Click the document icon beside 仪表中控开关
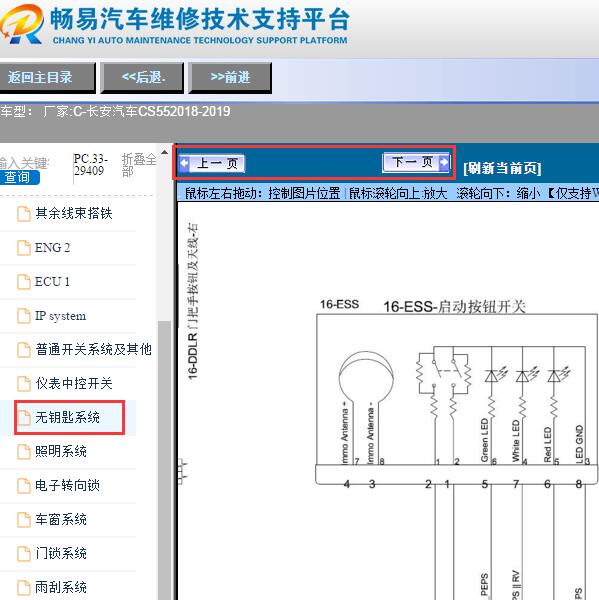The width and height of the screenshot is (599, 600). pos(24,384)
